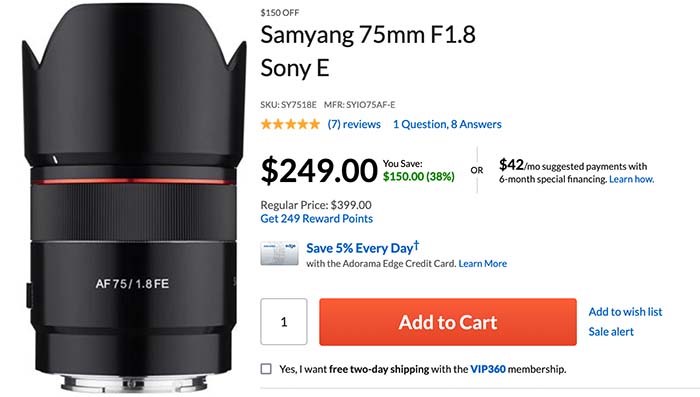The height and width of the screenshot is (397, 700).
Task: Open the VIP360 membership link
Action: (x=488, y=369)
